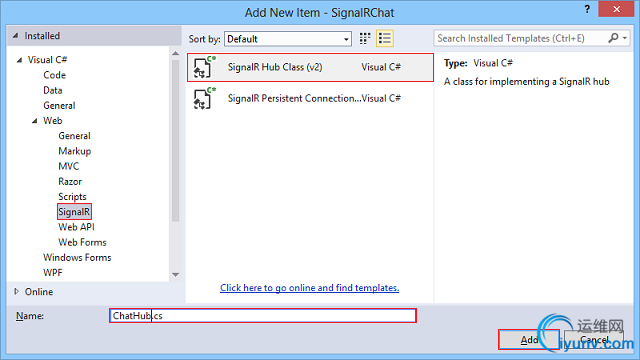Viewport: 640px width, 360px height.
Task: Open the go online and find templates link
Action: pyautogui.click(x=309, y=288)
